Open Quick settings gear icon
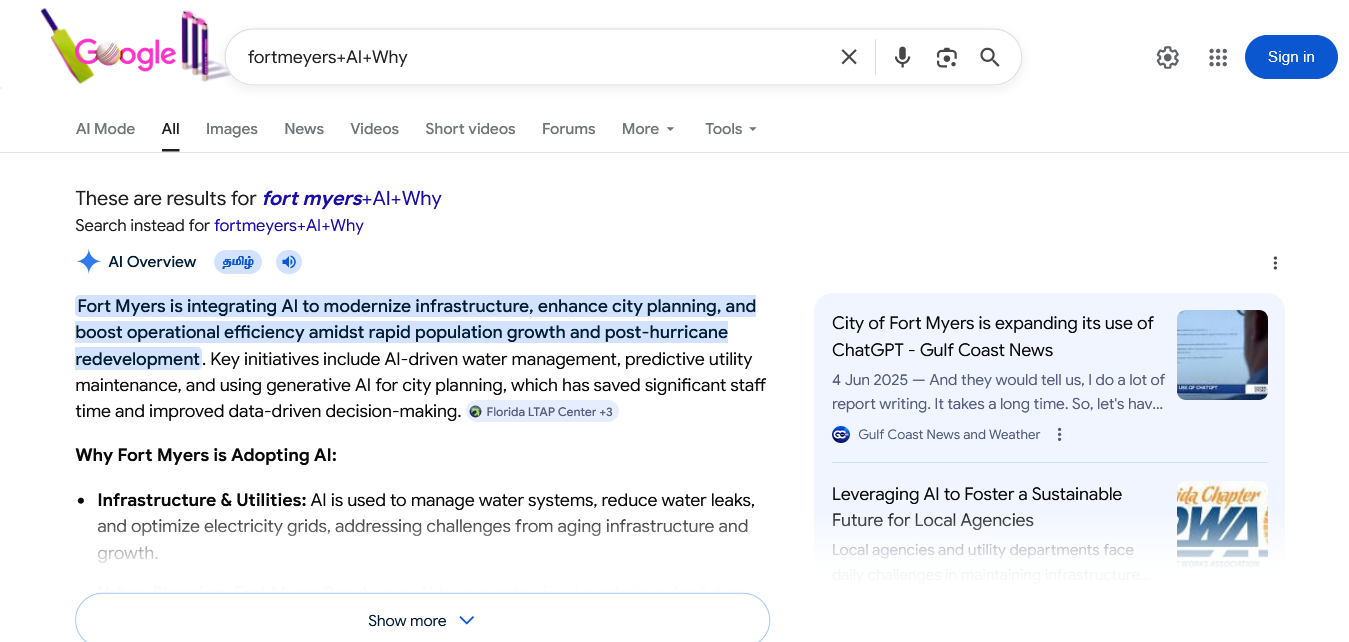 point(1167,57)
